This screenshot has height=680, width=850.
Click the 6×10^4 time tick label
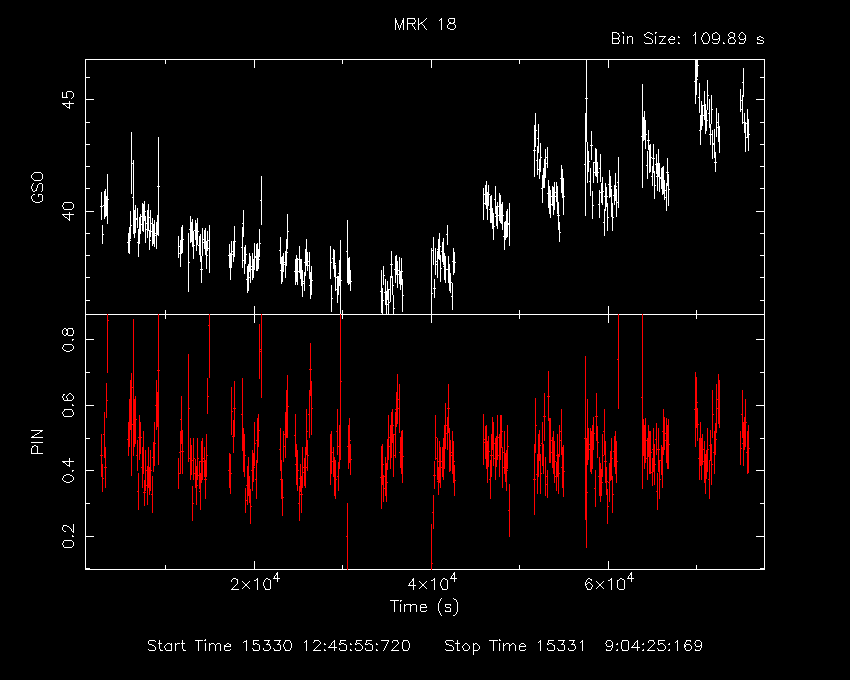click(609, 583)
